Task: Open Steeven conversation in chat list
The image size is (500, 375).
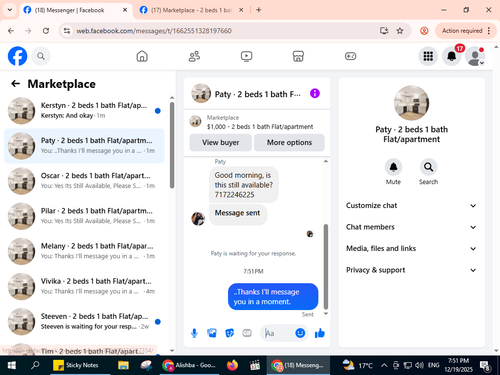Action: [x=84, y=321]
